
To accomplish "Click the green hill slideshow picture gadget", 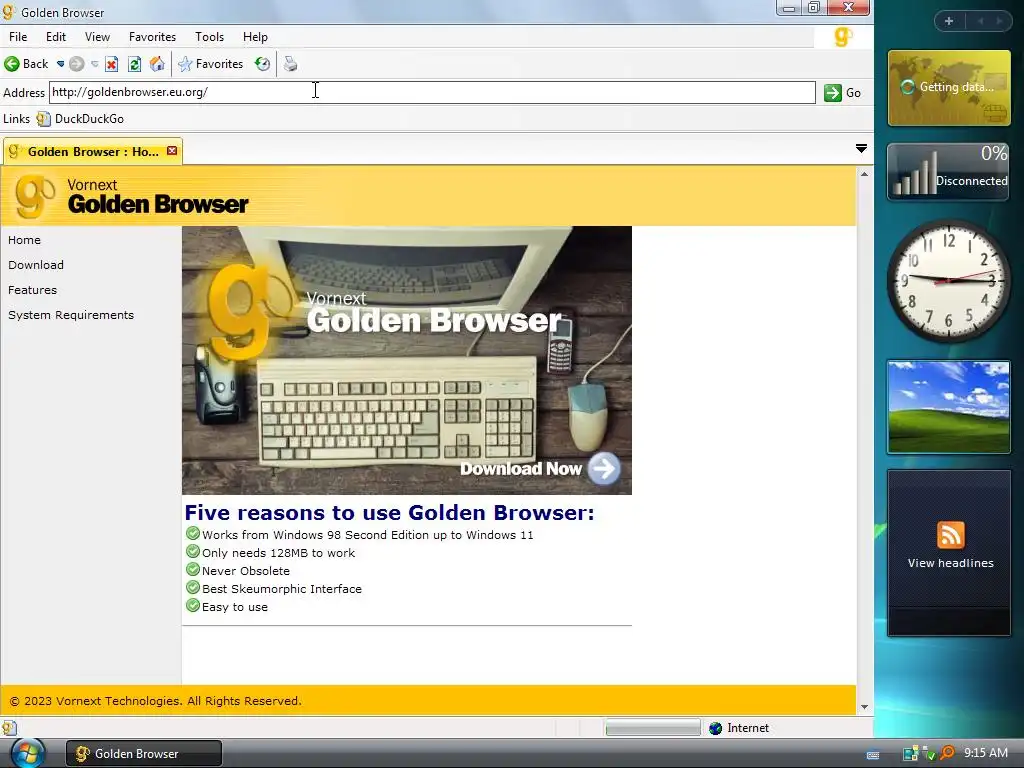I will pos(948,407).
